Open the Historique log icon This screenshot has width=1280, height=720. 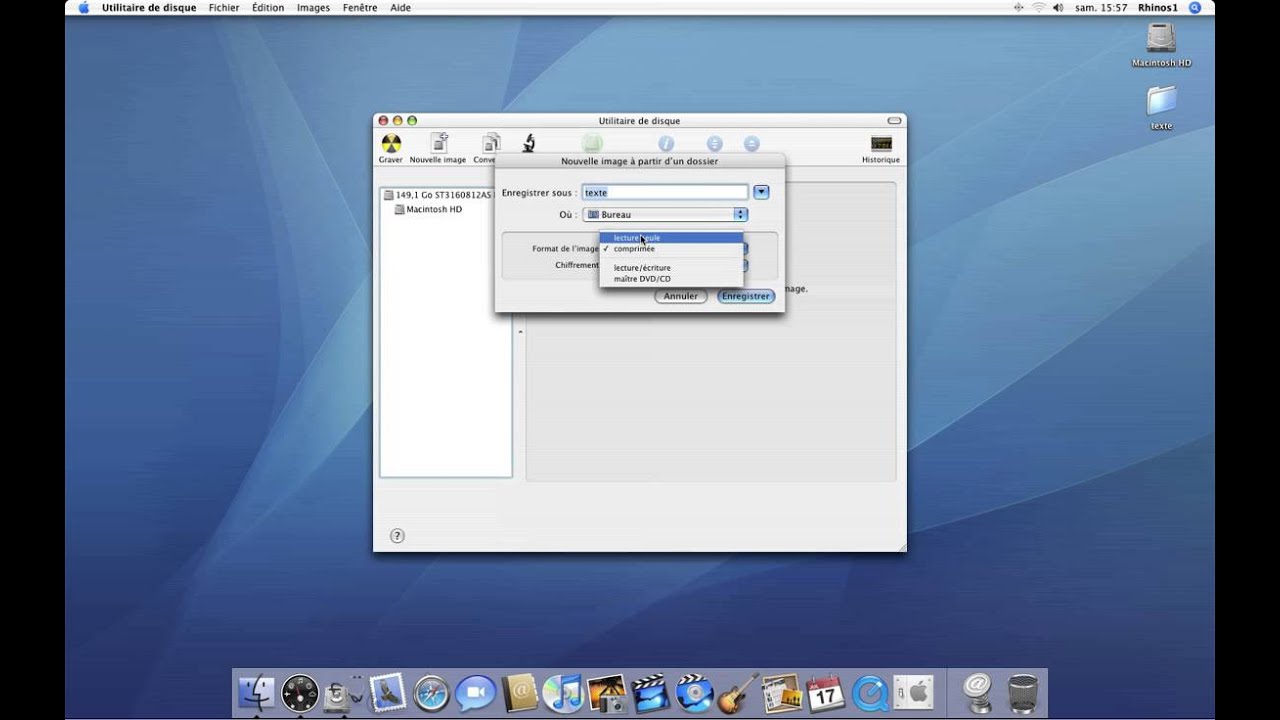pos(881,144)
